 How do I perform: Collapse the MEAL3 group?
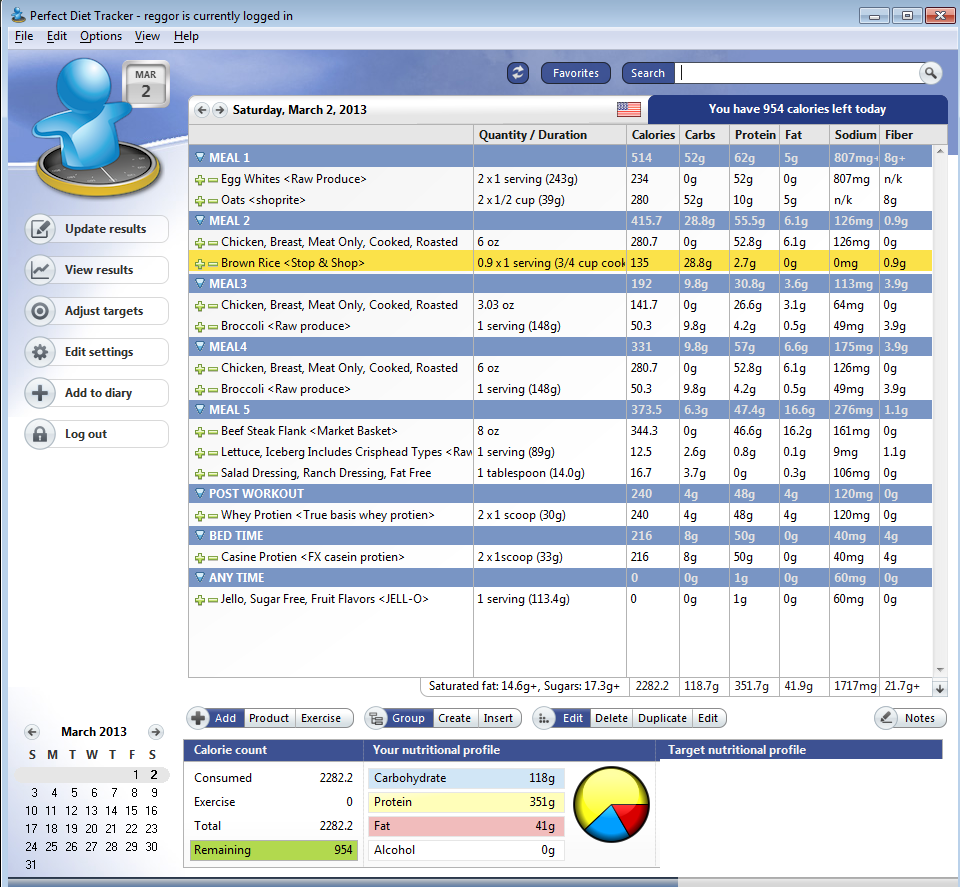pyautogui.click(x=200, y=284)
